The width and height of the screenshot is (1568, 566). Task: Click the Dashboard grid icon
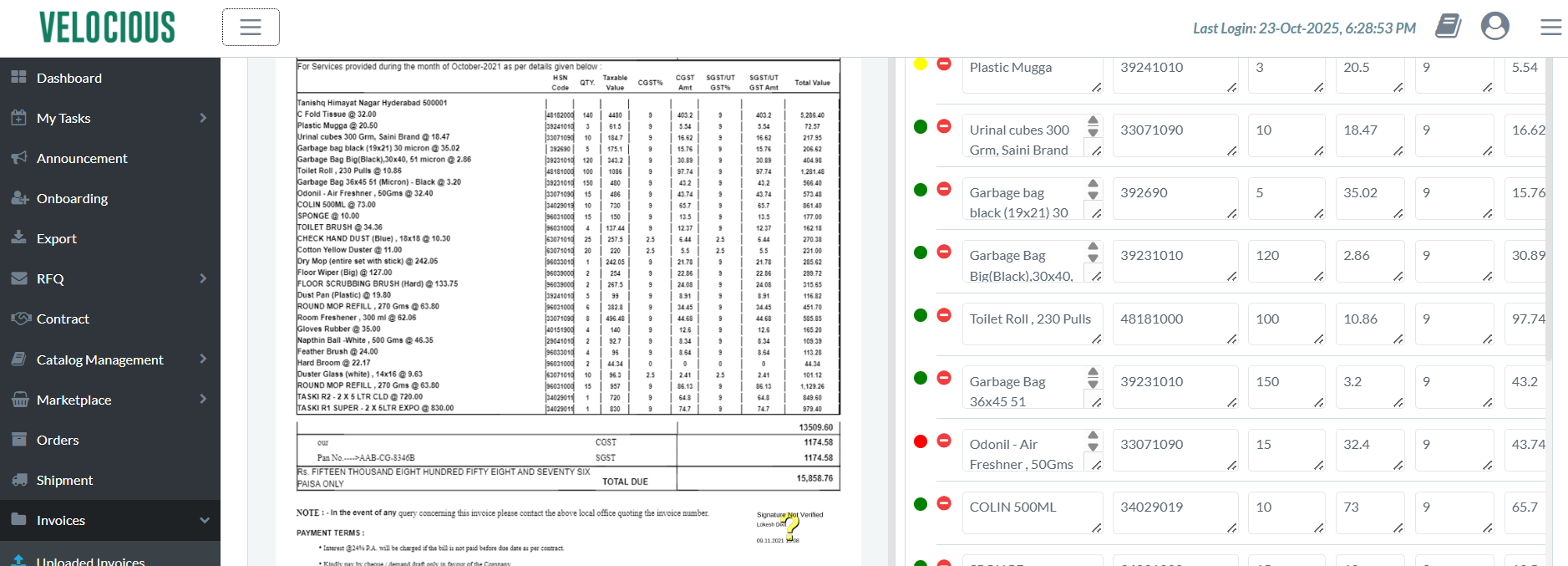tap(19, 77)
